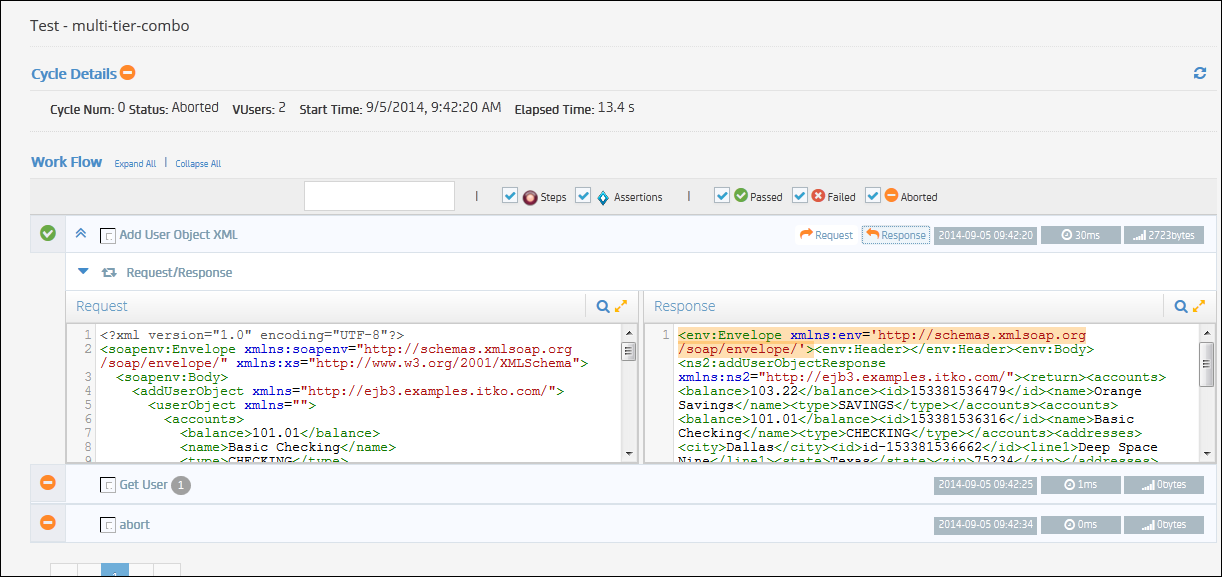Click the aborted status icon next to Get User

(47, 483)
